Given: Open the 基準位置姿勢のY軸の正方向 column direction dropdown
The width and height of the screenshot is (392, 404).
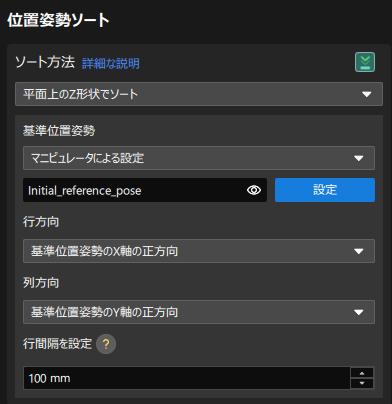Looking at the screenshot, I should [199, 312].
